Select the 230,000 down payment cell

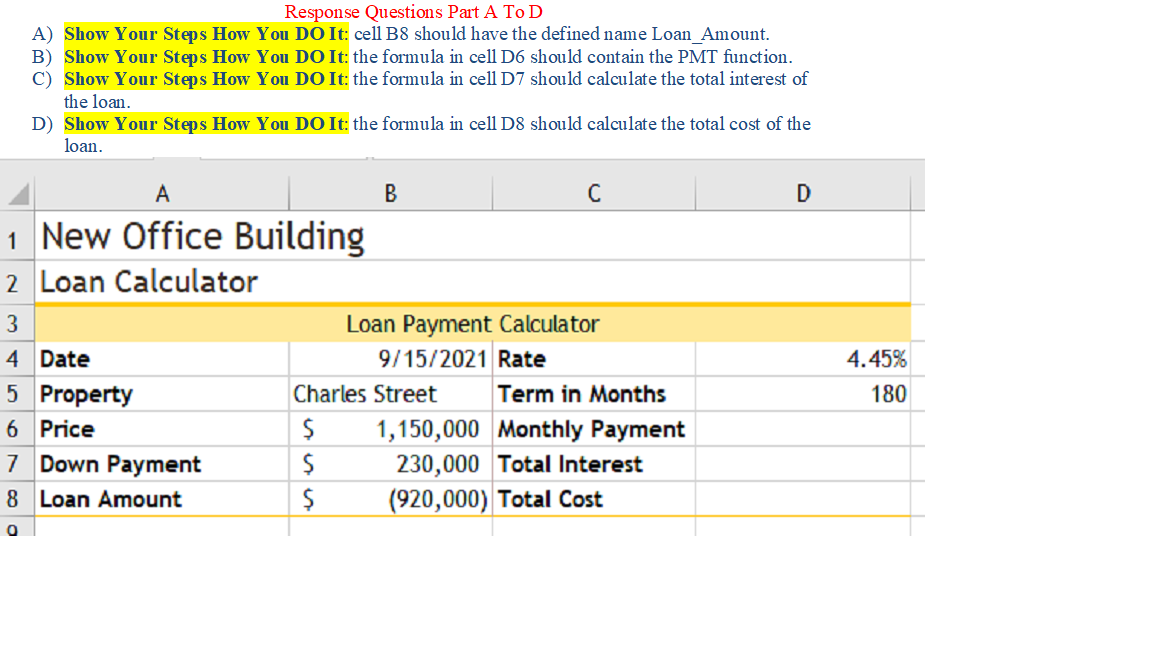[x=390, y=464]
